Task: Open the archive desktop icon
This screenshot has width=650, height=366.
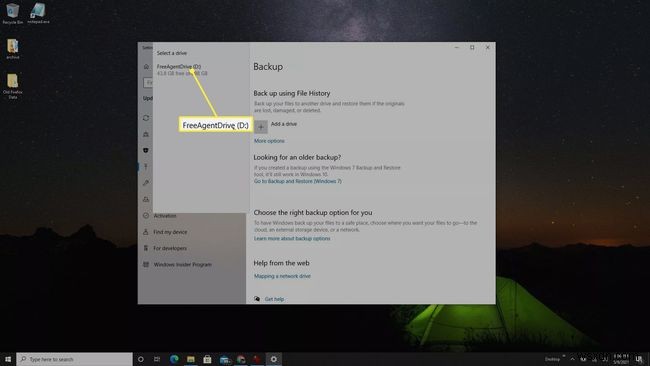Action: 12,49
